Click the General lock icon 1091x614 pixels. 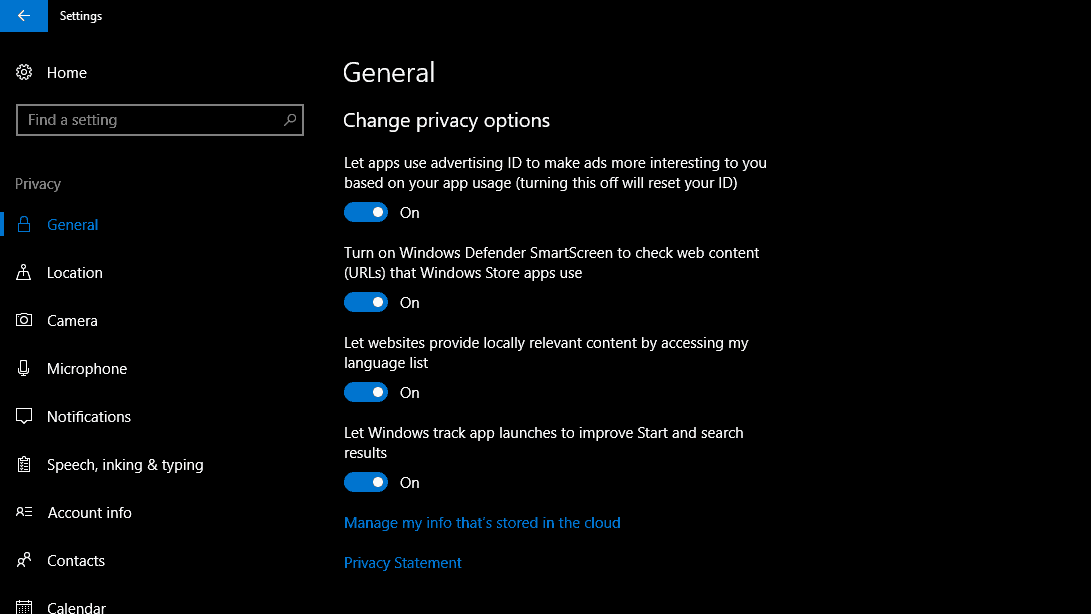[25, 225]
